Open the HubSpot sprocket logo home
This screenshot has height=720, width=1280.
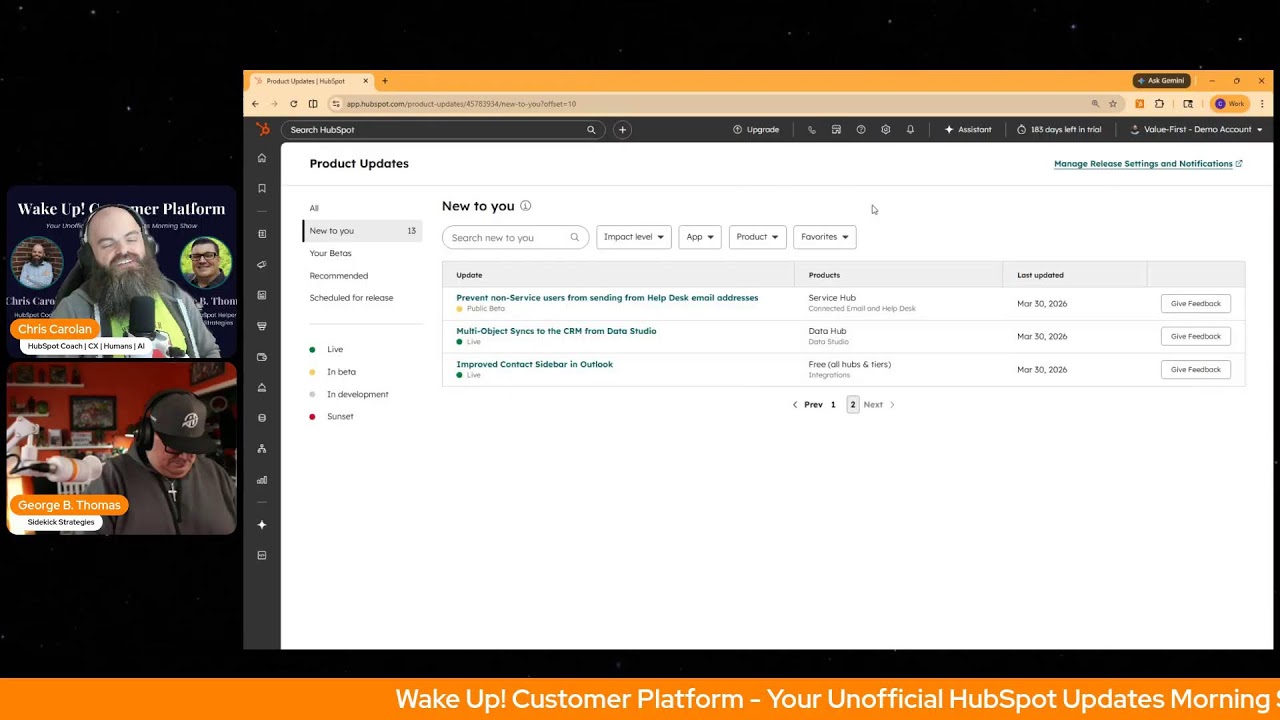point(262,129)
